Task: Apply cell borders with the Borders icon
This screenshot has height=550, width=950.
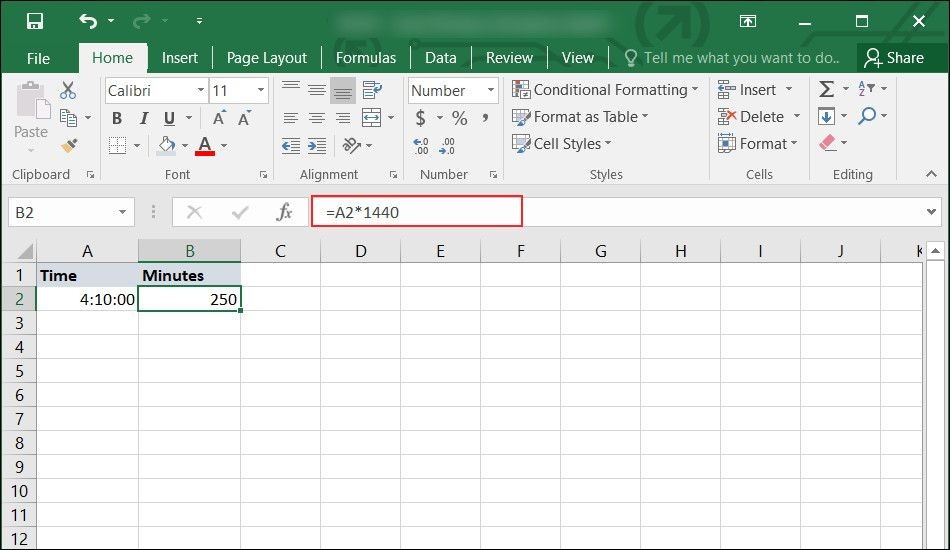Action: pos(118,145)
